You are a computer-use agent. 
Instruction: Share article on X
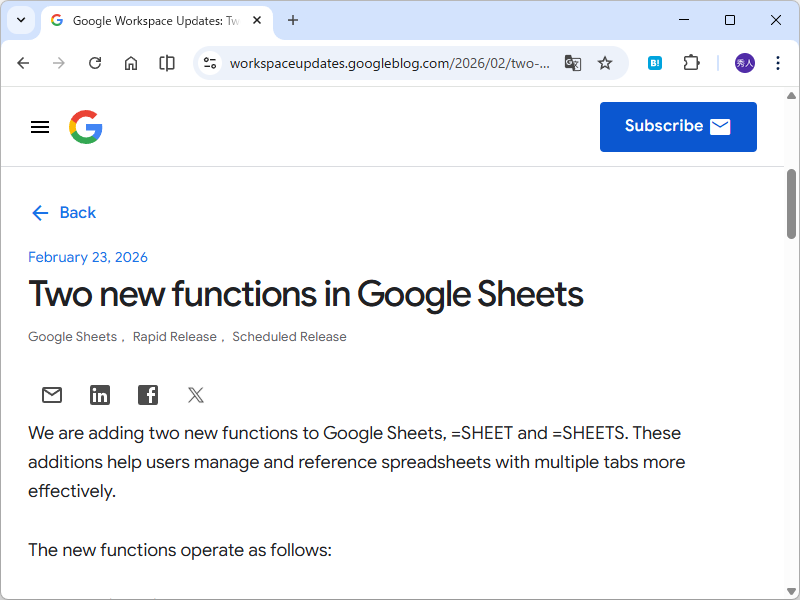coord(196,395)
